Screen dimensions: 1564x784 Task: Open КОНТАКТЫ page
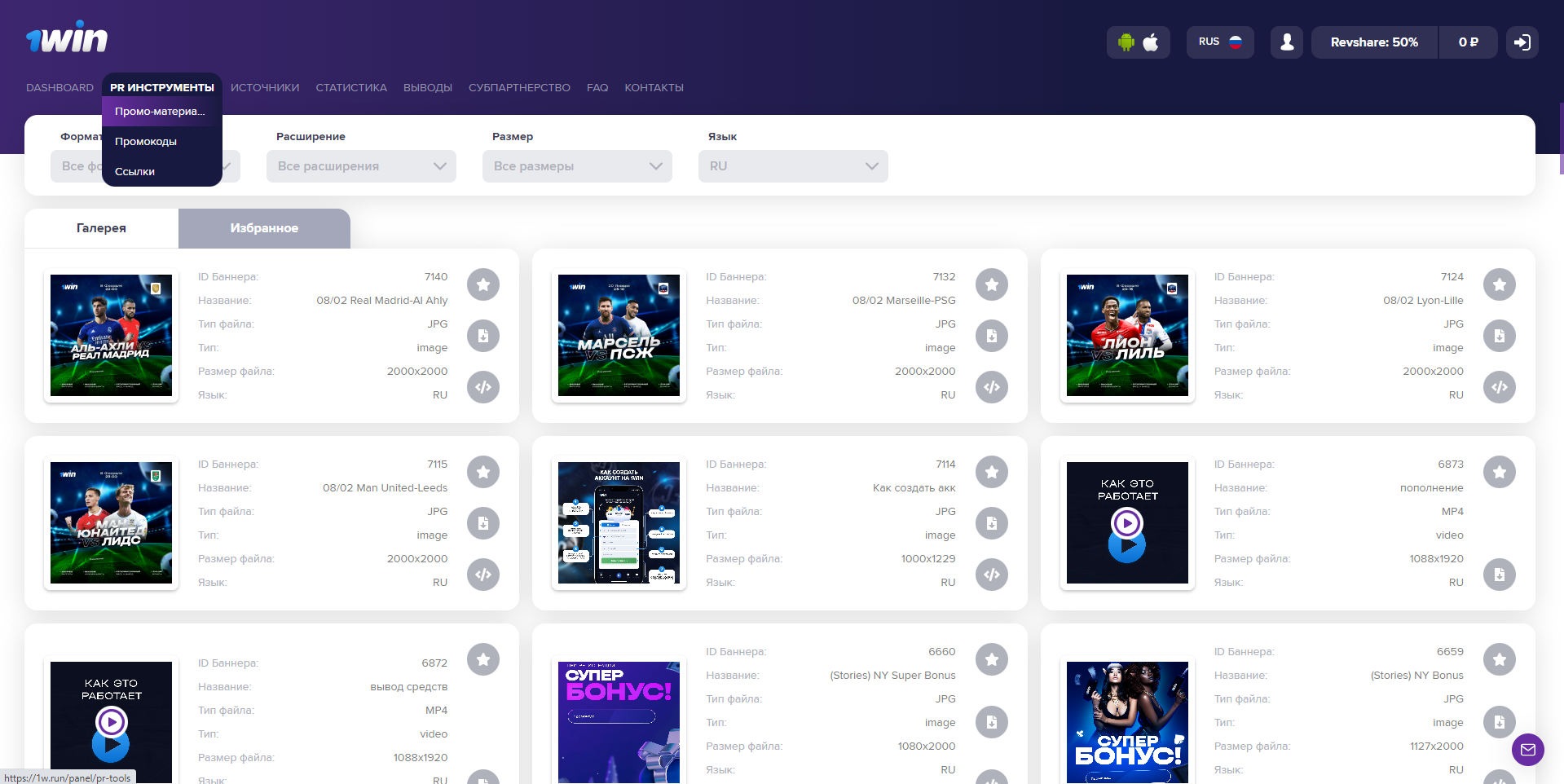[x=654, y=87]
